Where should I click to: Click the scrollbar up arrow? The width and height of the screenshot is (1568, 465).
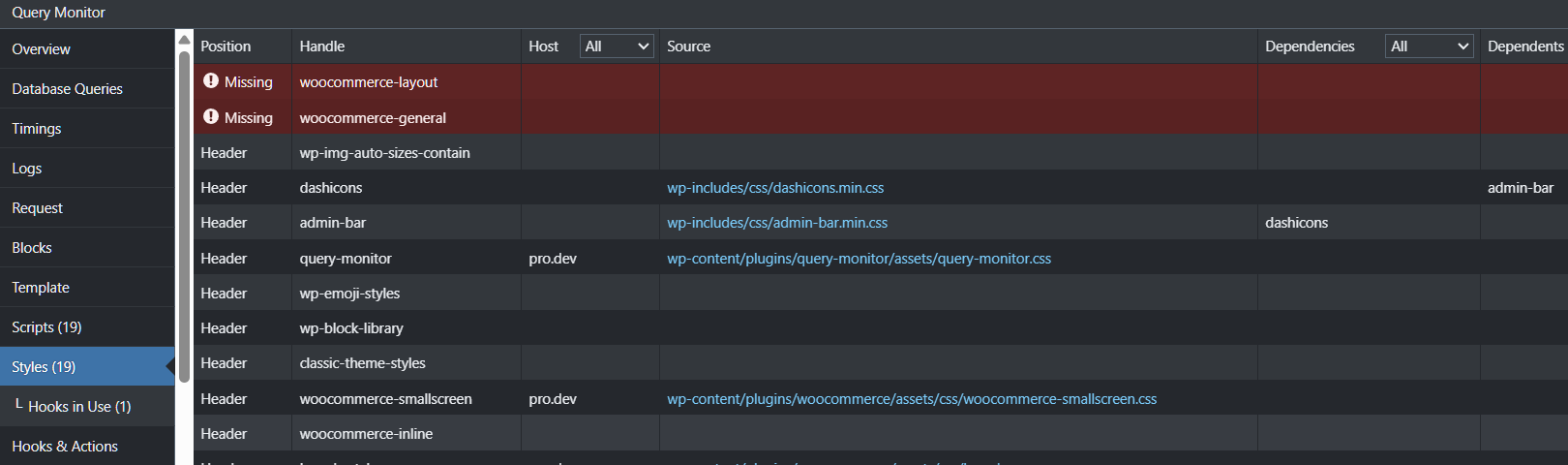click(x=184, y=40)
